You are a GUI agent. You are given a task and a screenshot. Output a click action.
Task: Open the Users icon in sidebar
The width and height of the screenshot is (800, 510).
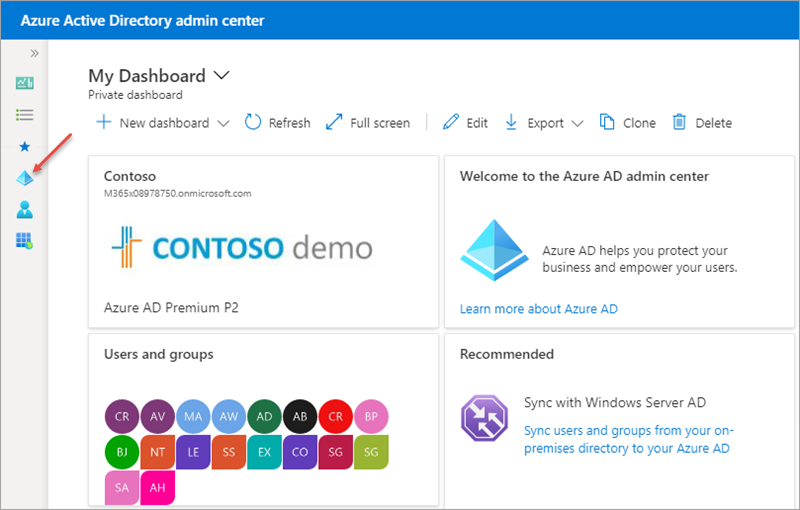(24, 210)
